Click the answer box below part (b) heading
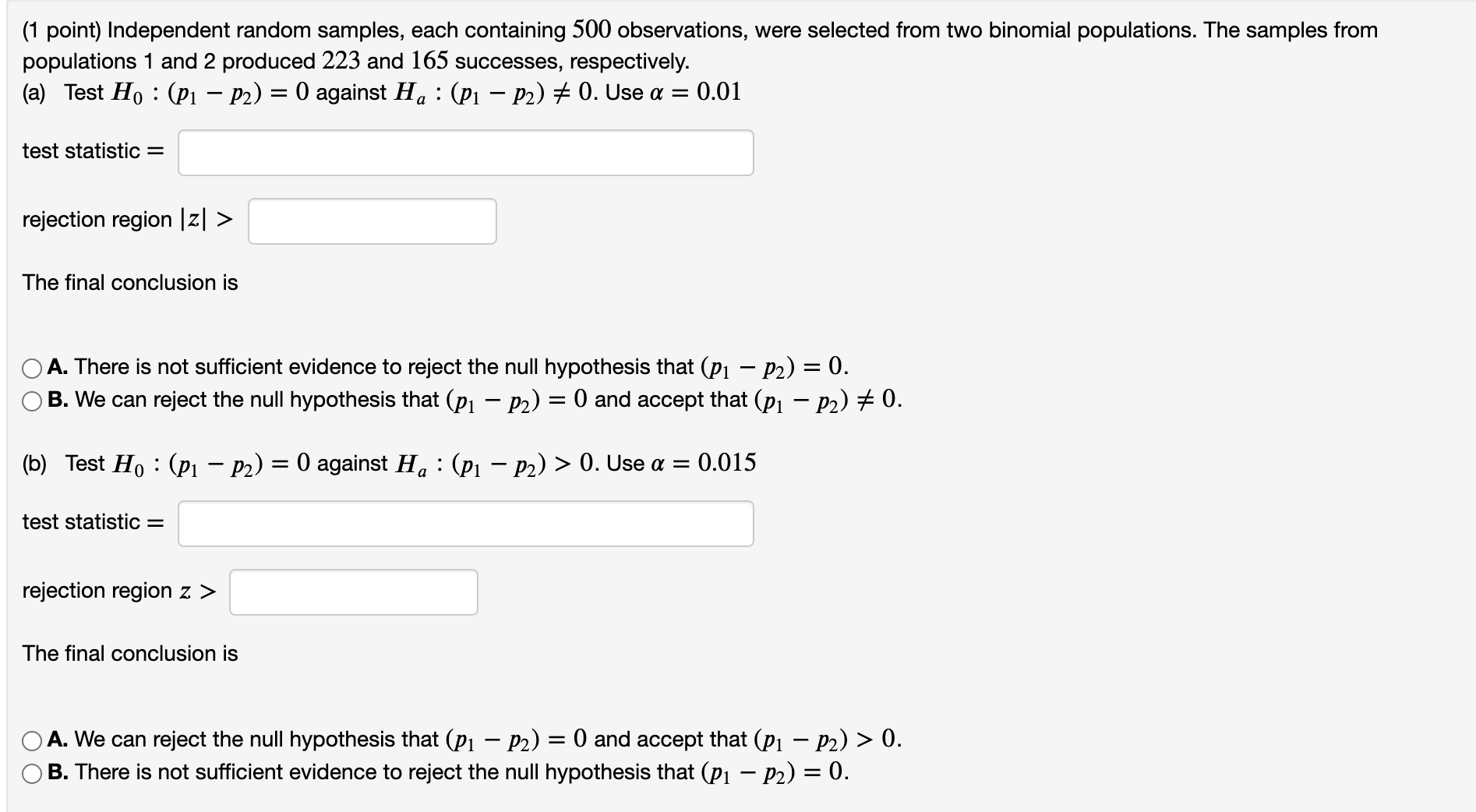The width and height of the screenshot is (1476, 812). point(465,524)
